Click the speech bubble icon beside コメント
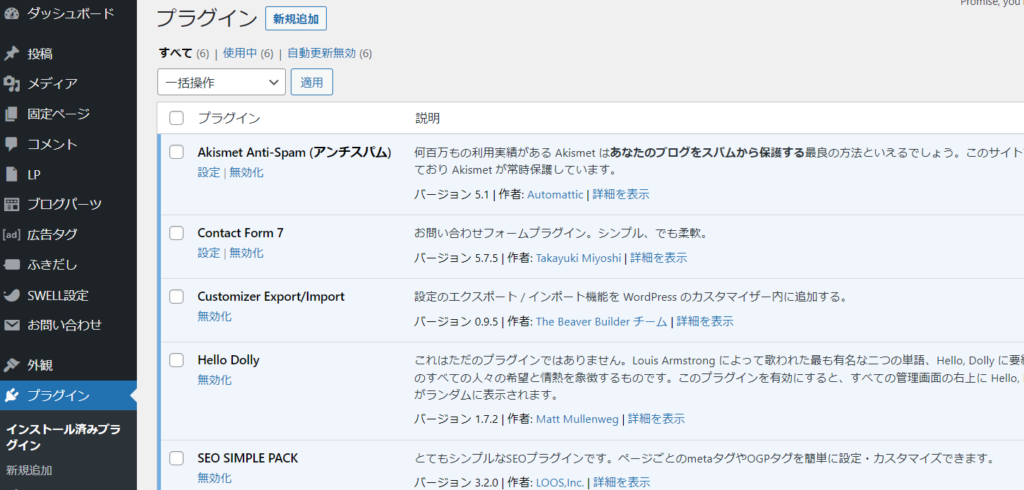This screenshot has height=490, width=1024. (x=11, y=144)
